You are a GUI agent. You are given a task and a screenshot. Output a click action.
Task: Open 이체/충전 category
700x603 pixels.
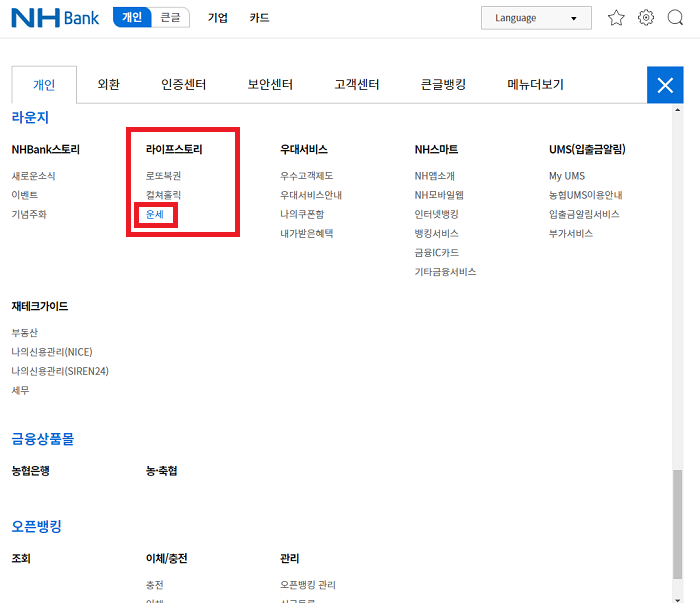pos(167,558)
